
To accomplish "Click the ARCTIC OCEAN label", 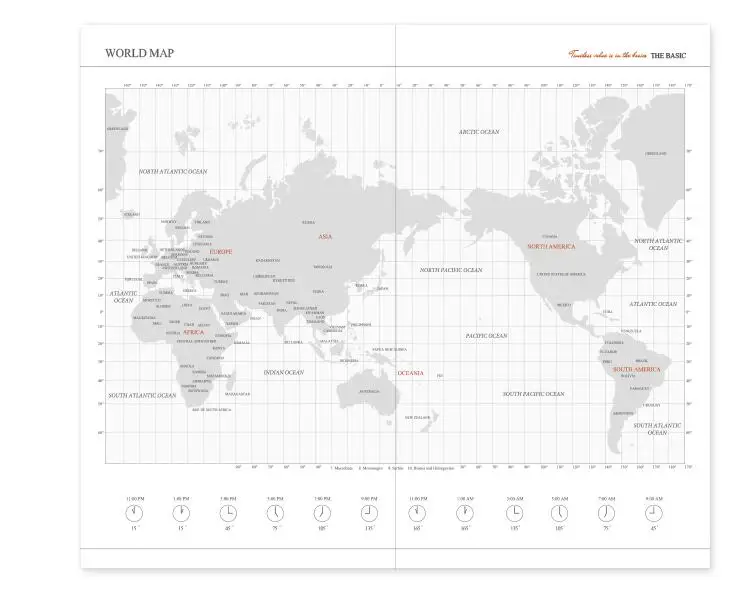I will (479, 132).
